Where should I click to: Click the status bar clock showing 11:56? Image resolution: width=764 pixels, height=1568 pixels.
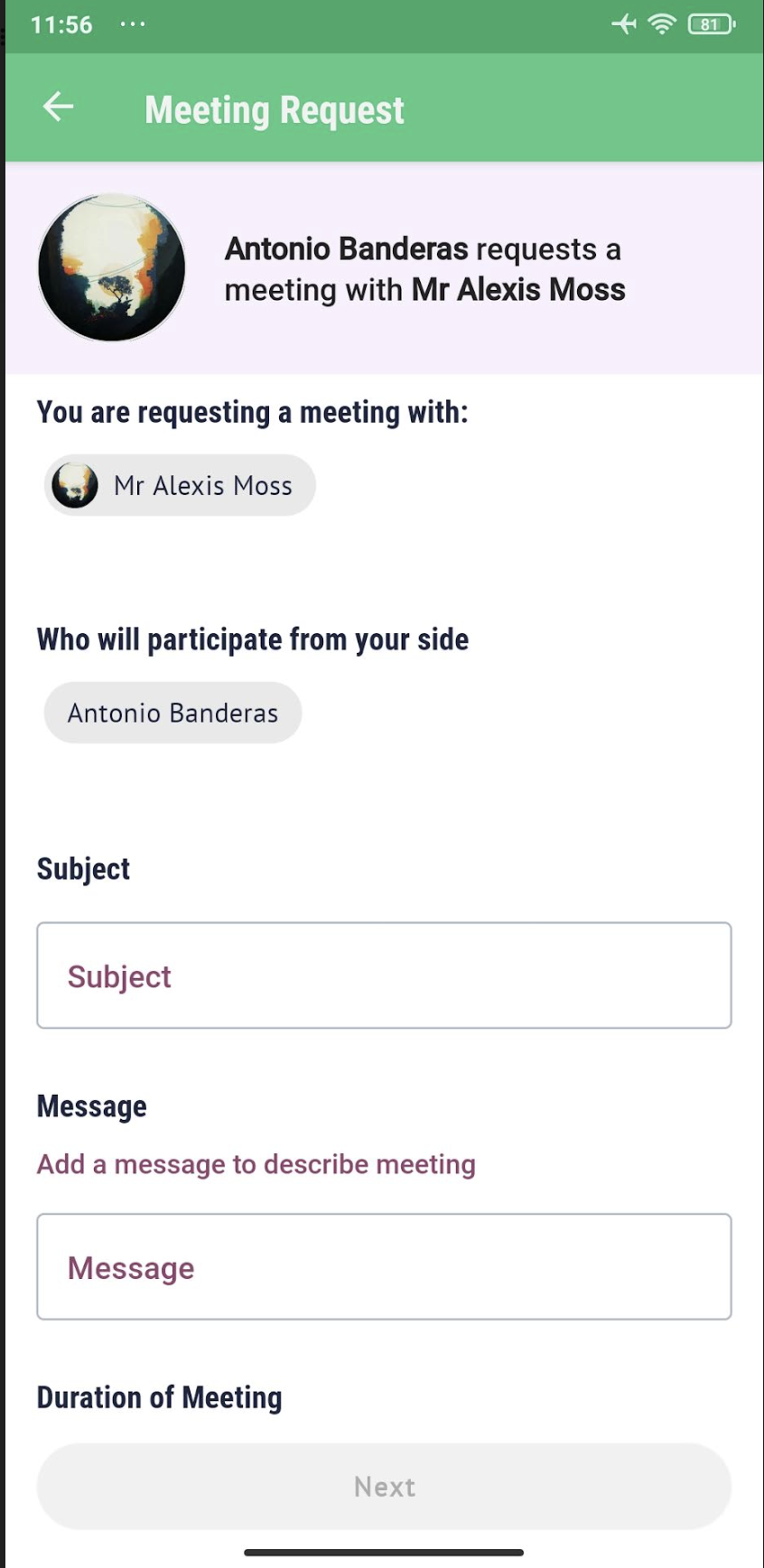[61, 24]
